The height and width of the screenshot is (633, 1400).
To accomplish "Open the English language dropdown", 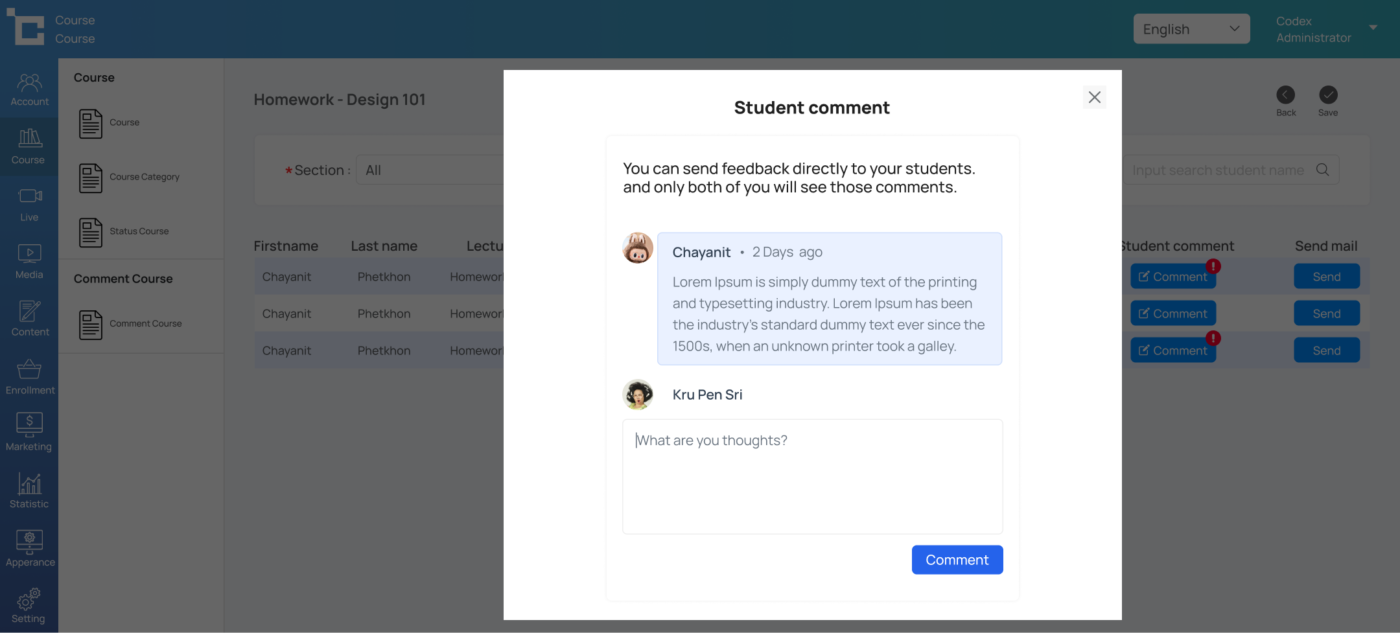I will point(1191,29).
